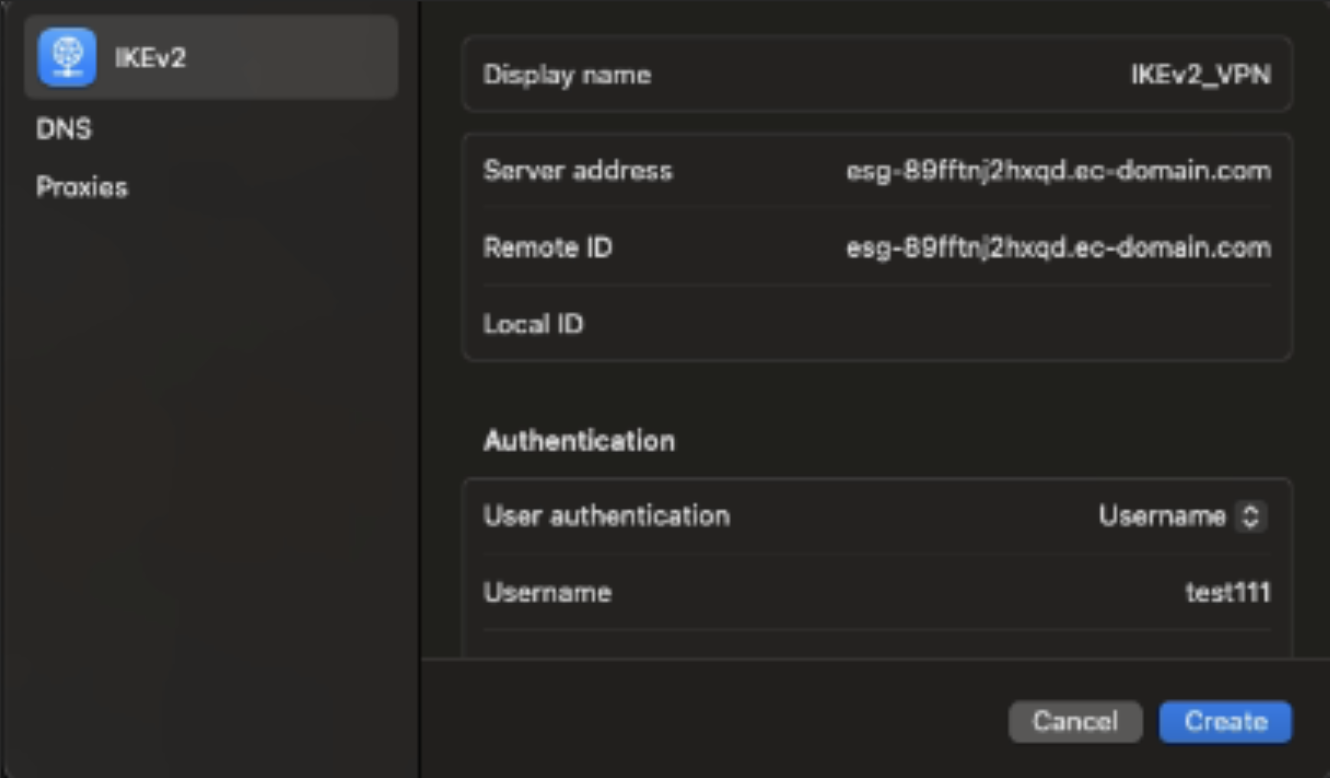1330x778 pixels.
Task: Click the User authentication label
Action: coord(606,516)
